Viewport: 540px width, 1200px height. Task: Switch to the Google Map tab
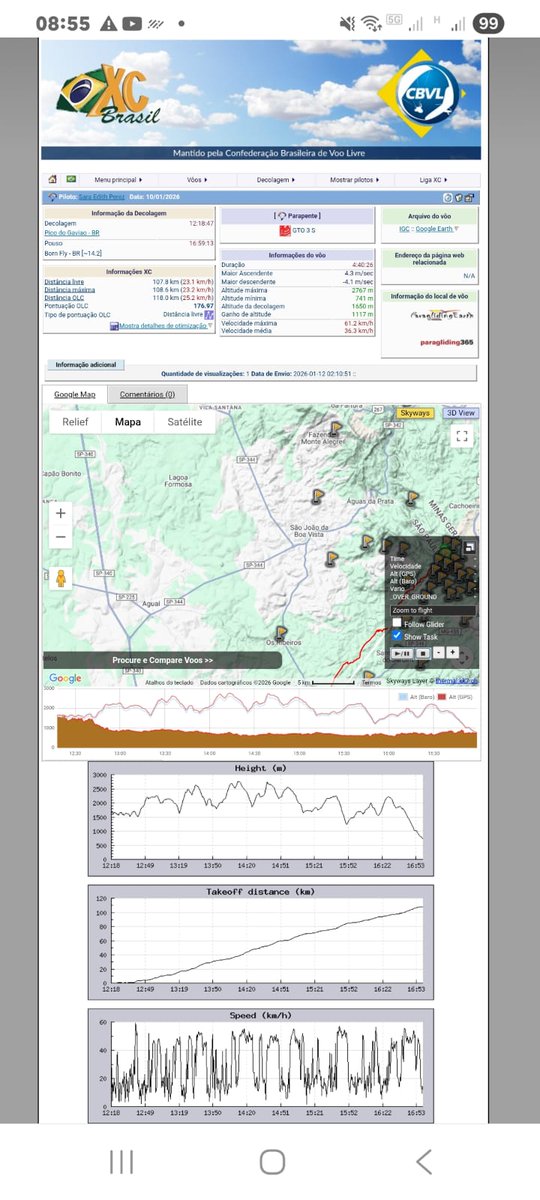[x=75, y=394]
